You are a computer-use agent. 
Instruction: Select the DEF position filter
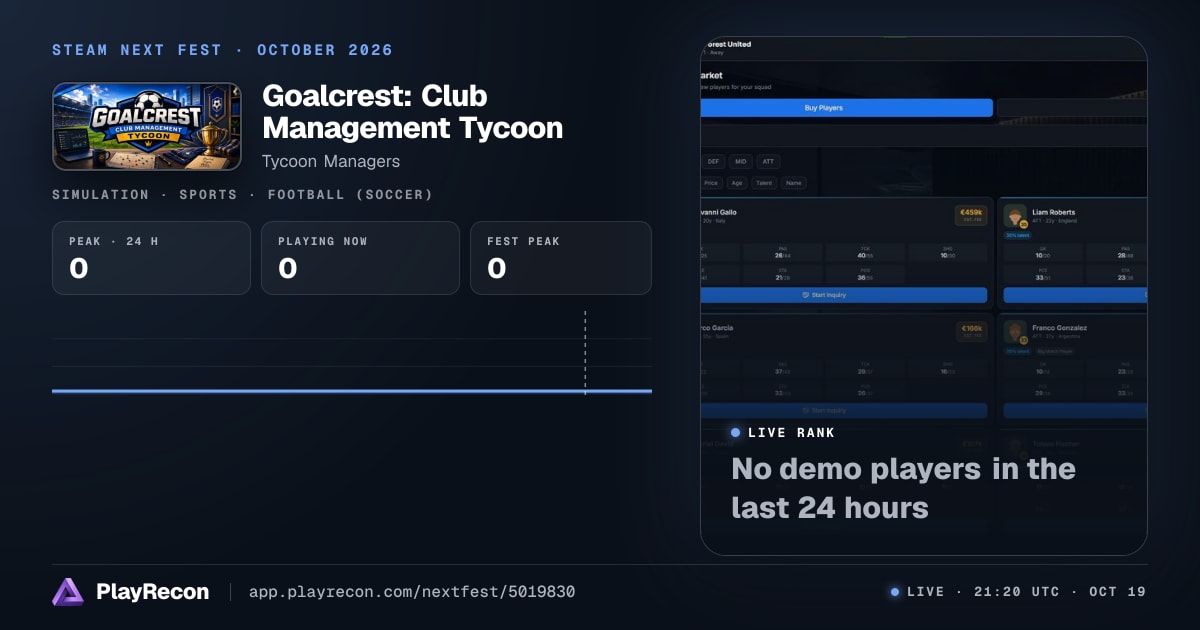tap(713, 161)
